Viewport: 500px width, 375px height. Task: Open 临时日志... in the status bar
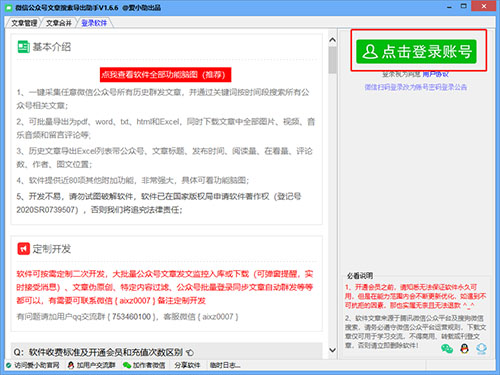point(225,365)
